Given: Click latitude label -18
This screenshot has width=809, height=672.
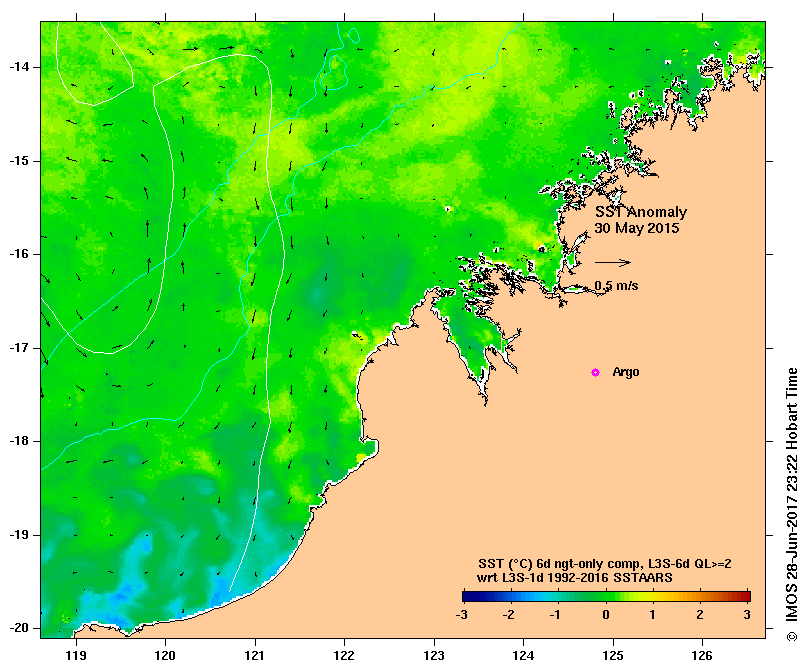Looking at the screenshot, I should (x=19, y=441).
